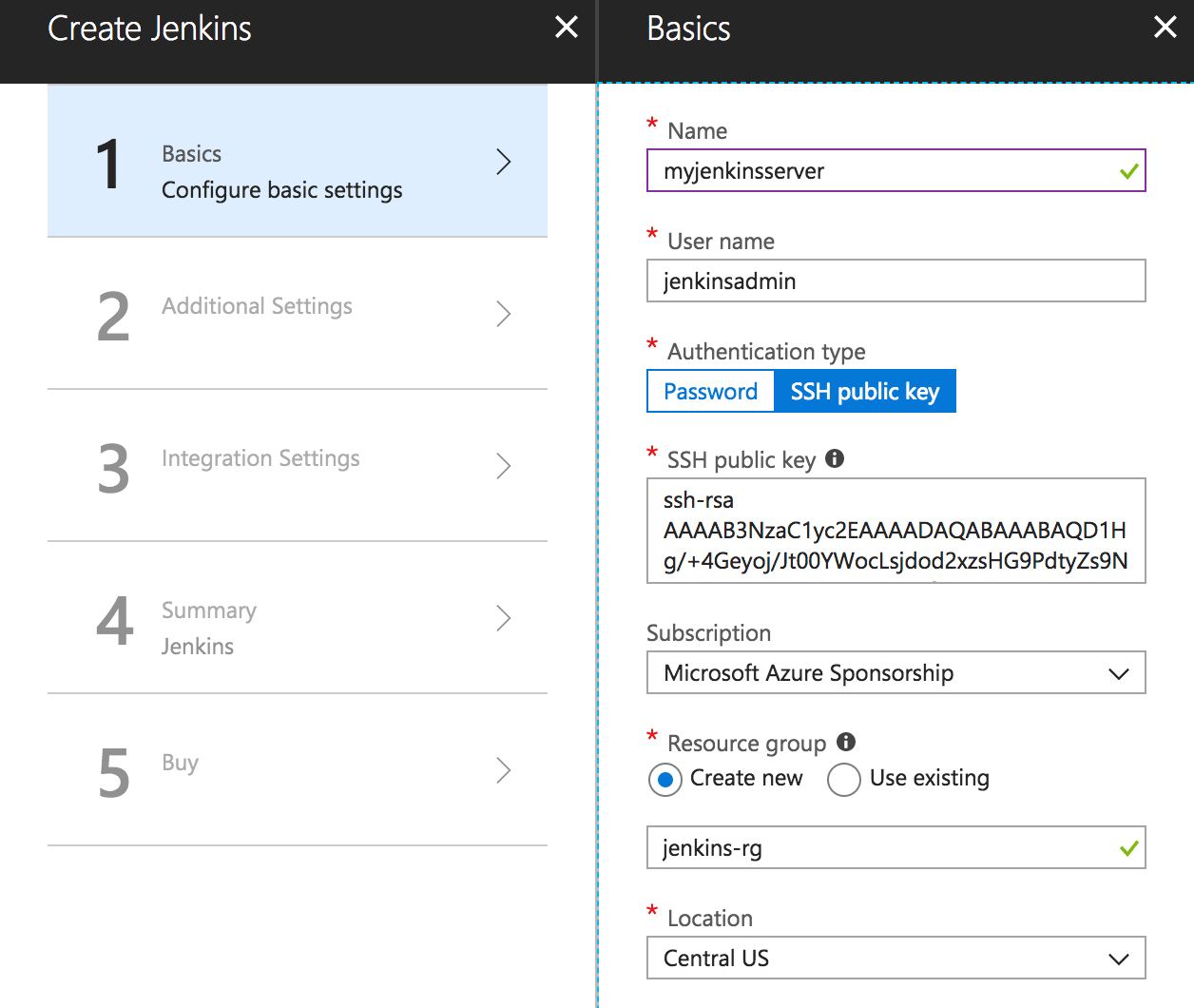Close the Basics blade

tap(1165, 27)
